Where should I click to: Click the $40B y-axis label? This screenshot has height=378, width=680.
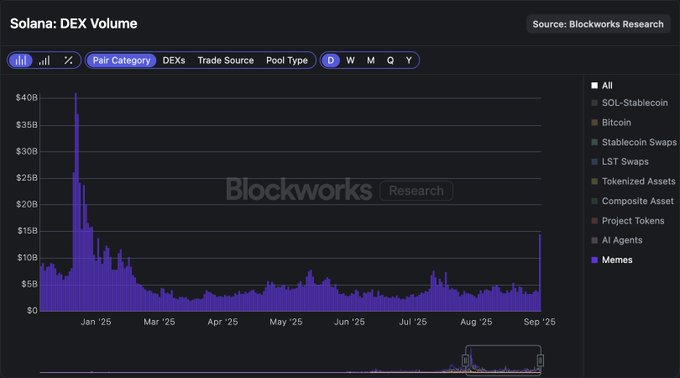tap(26, 98)
